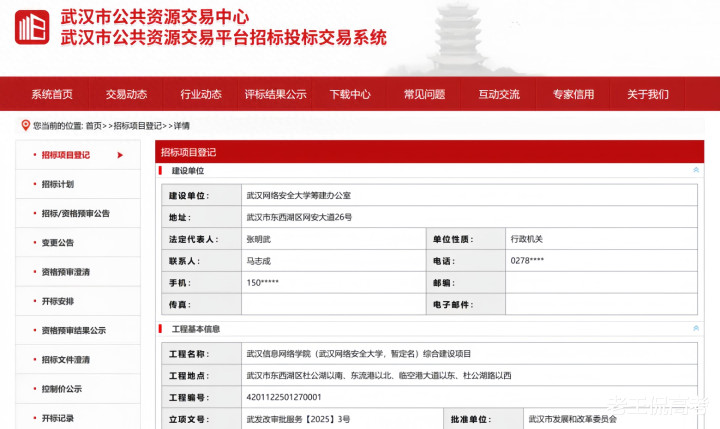Click the 武汉市公共资源交易中心 title text
Screen dimensions: 720x429
point(155,17)
